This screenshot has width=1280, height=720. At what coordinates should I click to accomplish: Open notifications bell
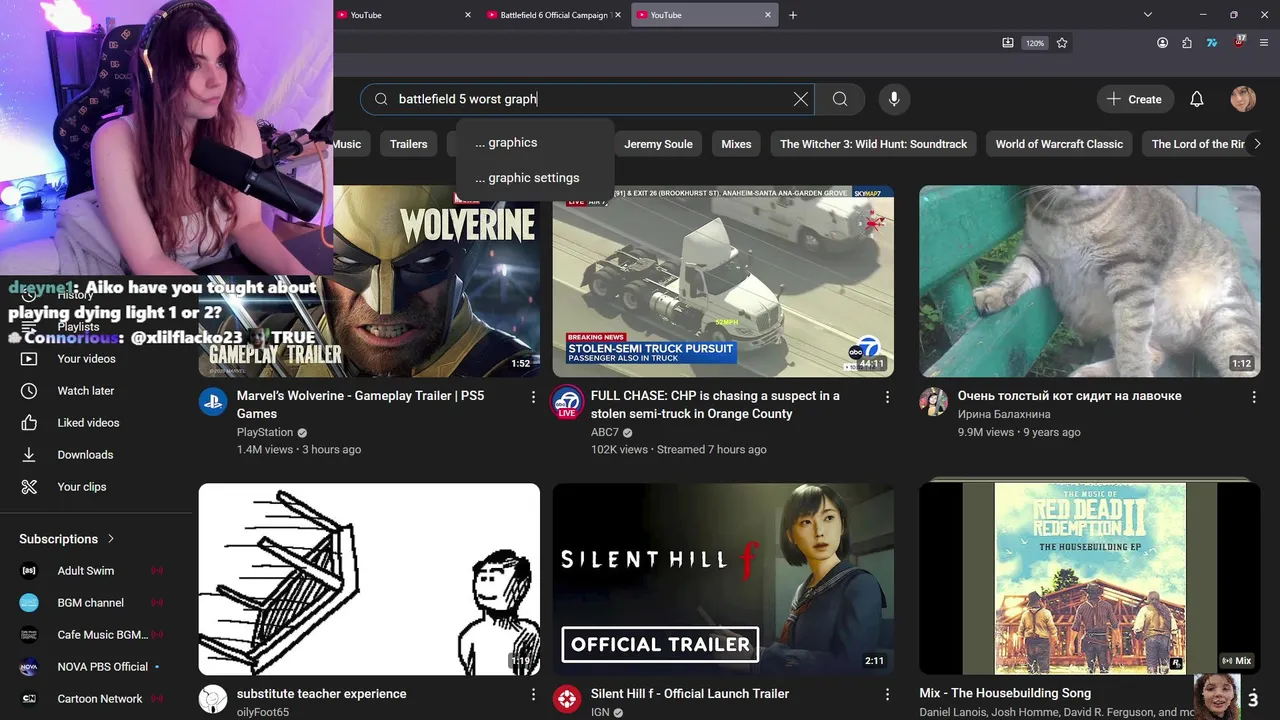point(1196,99)
